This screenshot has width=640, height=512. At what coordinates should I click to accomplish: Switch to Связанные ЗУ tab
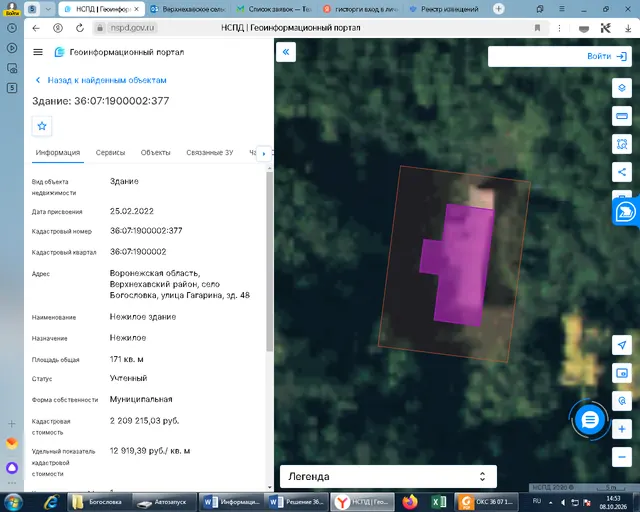coord(209,152)
